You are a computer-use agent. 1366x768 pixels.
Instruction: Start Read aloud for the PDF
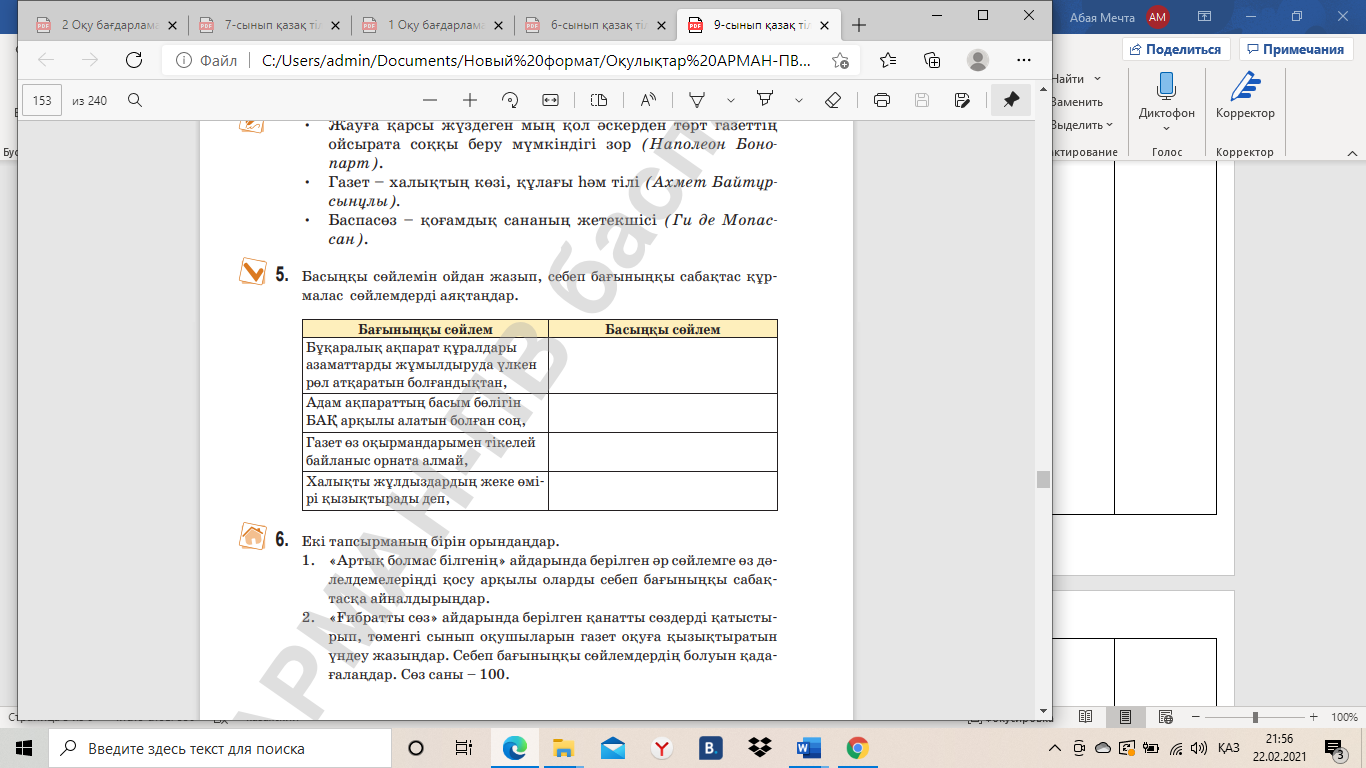pos(648,100)
